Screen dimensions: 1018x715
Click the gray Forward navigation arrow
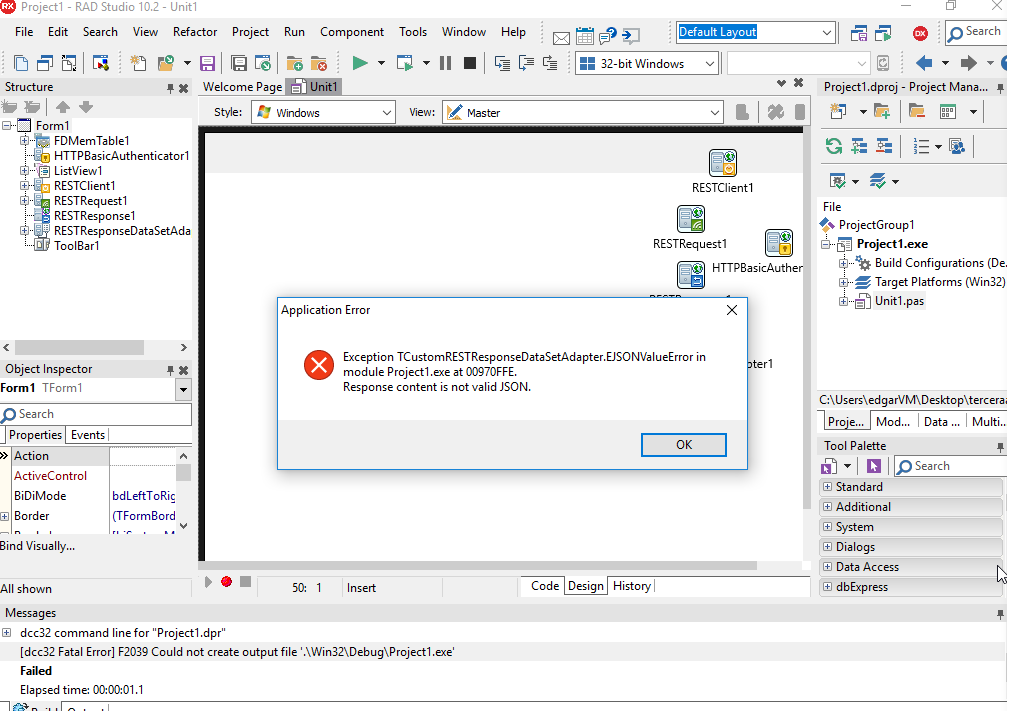(969, 63)
